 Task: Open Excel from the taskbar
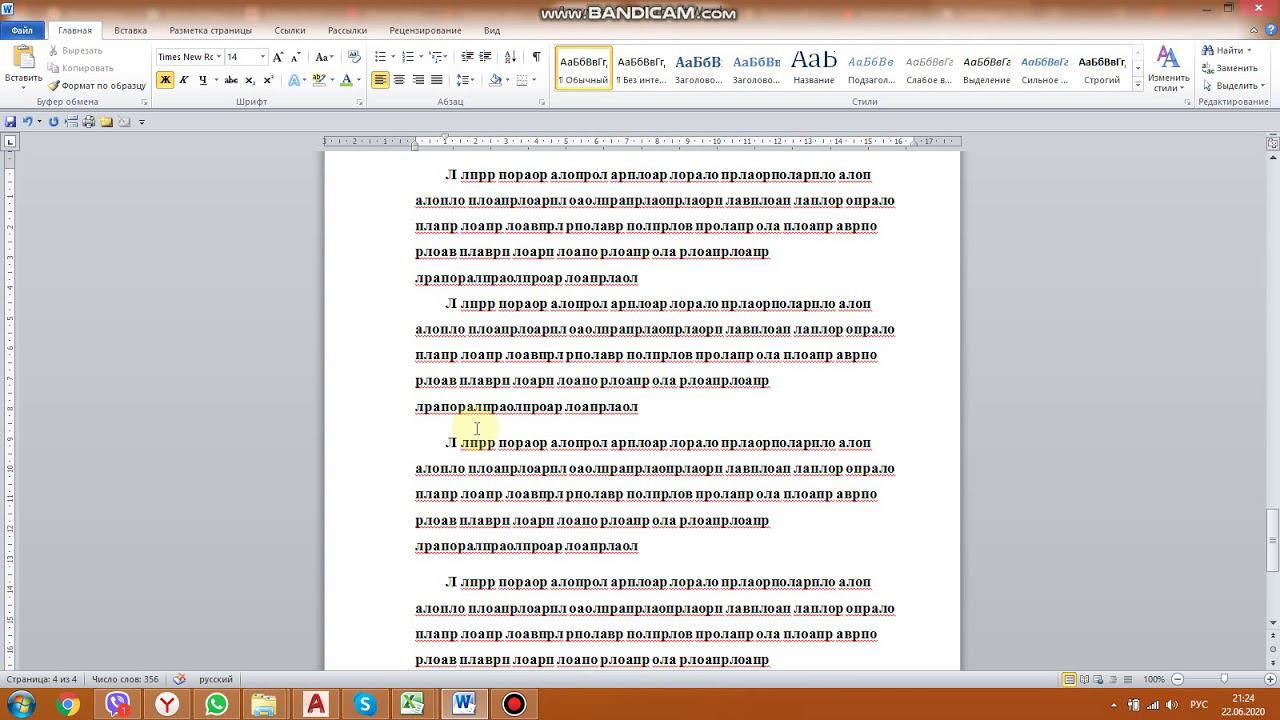tap(413, 704)
